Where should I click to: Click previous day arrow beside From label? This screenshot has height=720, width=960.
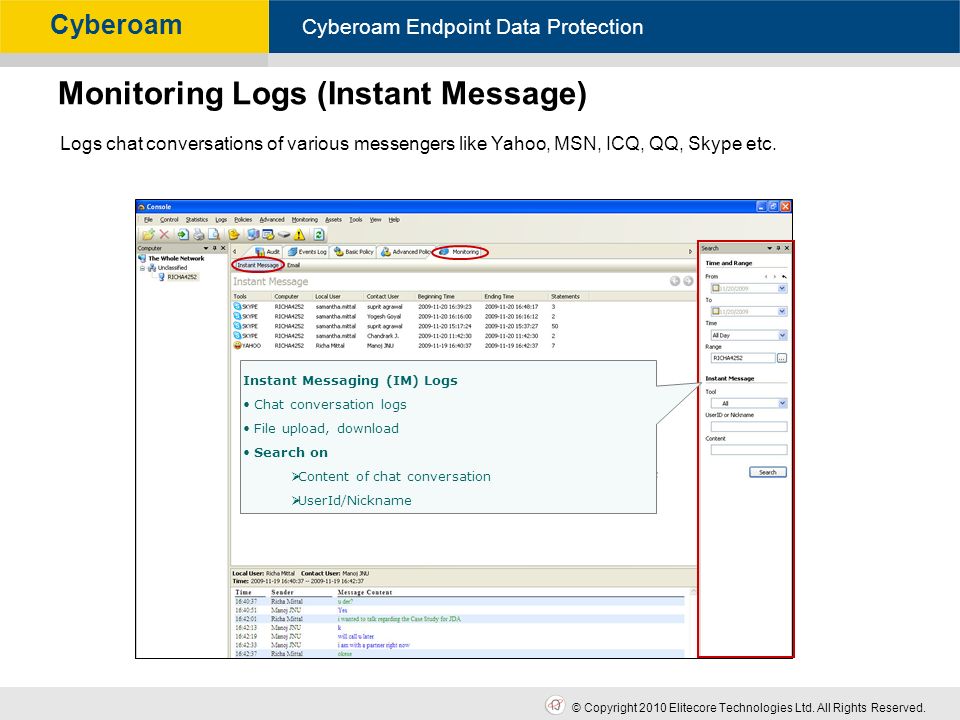766,277
